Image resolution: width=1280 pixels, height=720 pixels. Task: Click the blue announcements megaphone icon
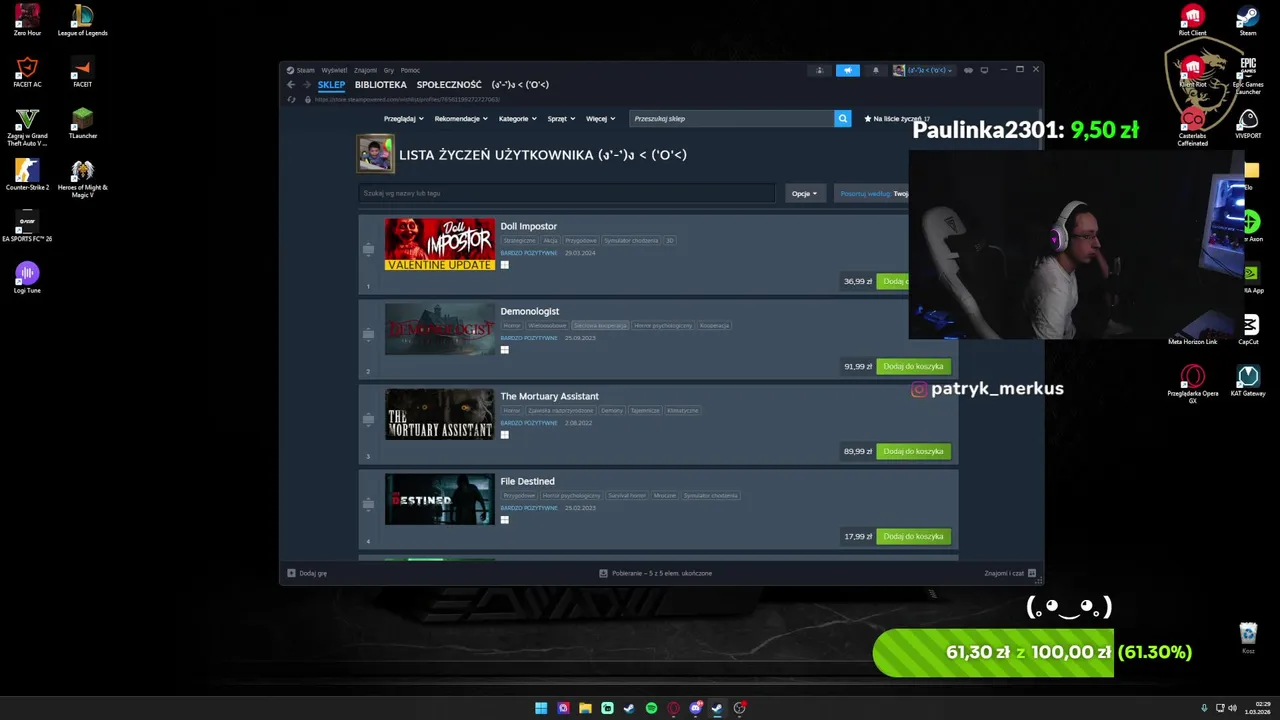pos(847,70)
